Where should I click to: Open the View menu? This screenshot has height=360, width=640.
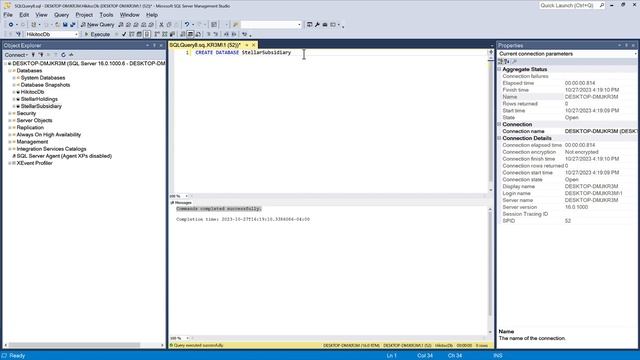[x=41, y=15]
